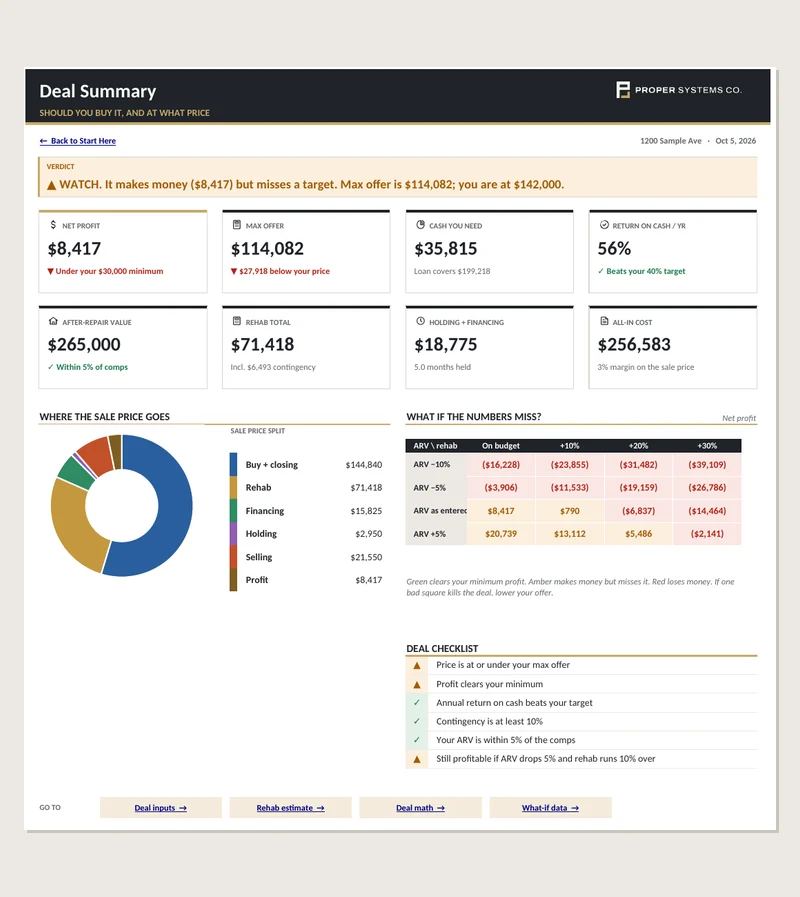Select the All-In Cost value $256,583
Screen dimensions: 800x897
click(634, 345)
